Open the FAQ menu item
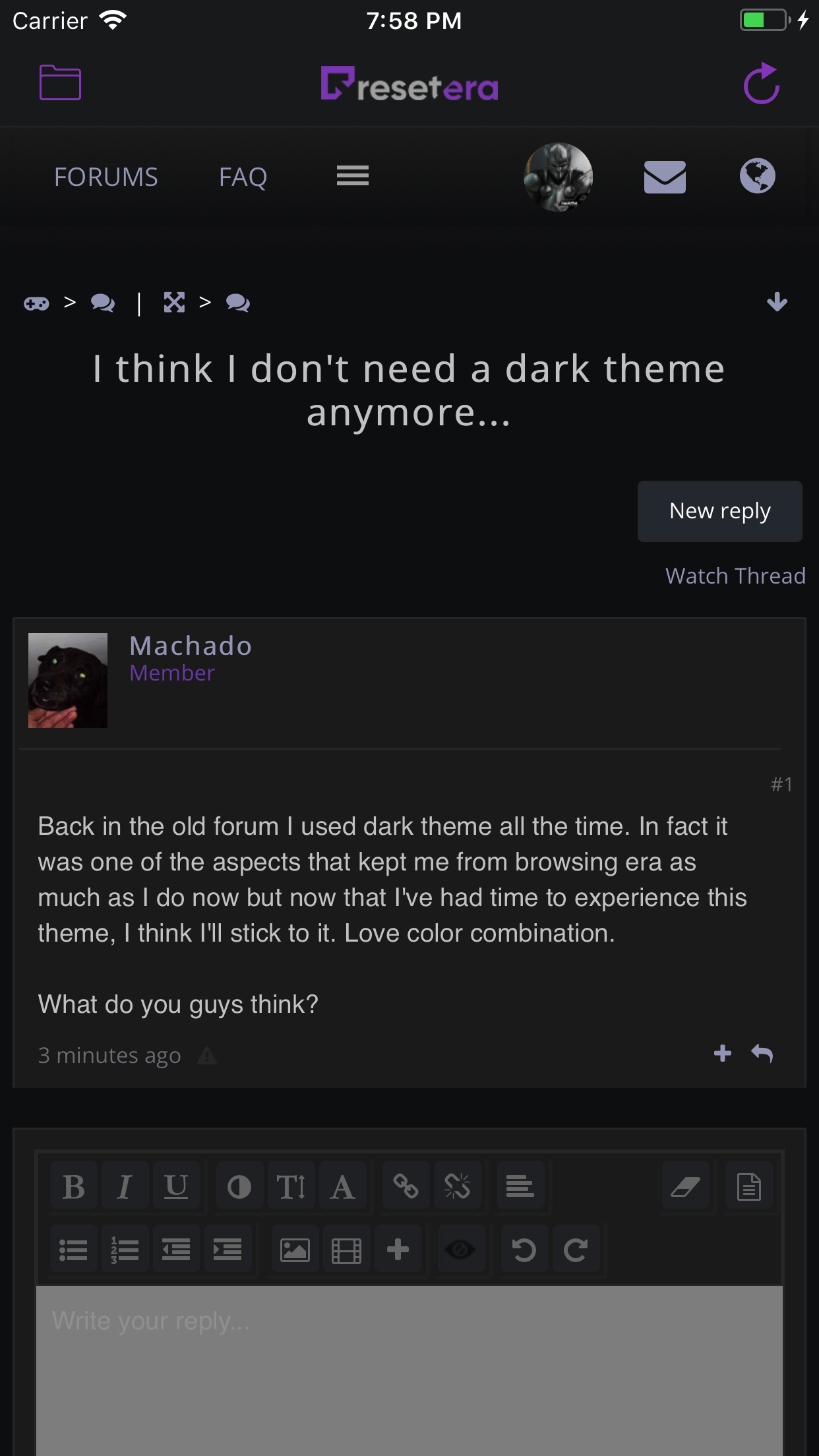Viewport: 819px width, 1456px height. point(243,177)
